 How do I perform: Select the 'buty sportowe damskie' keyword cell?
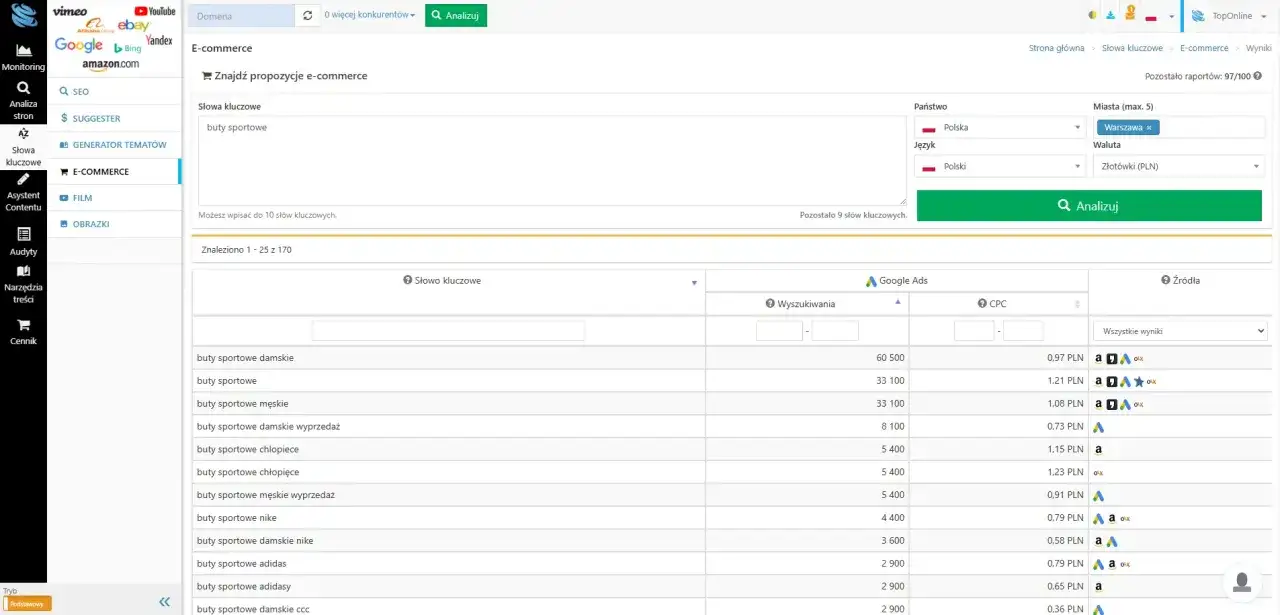point(449,358)
